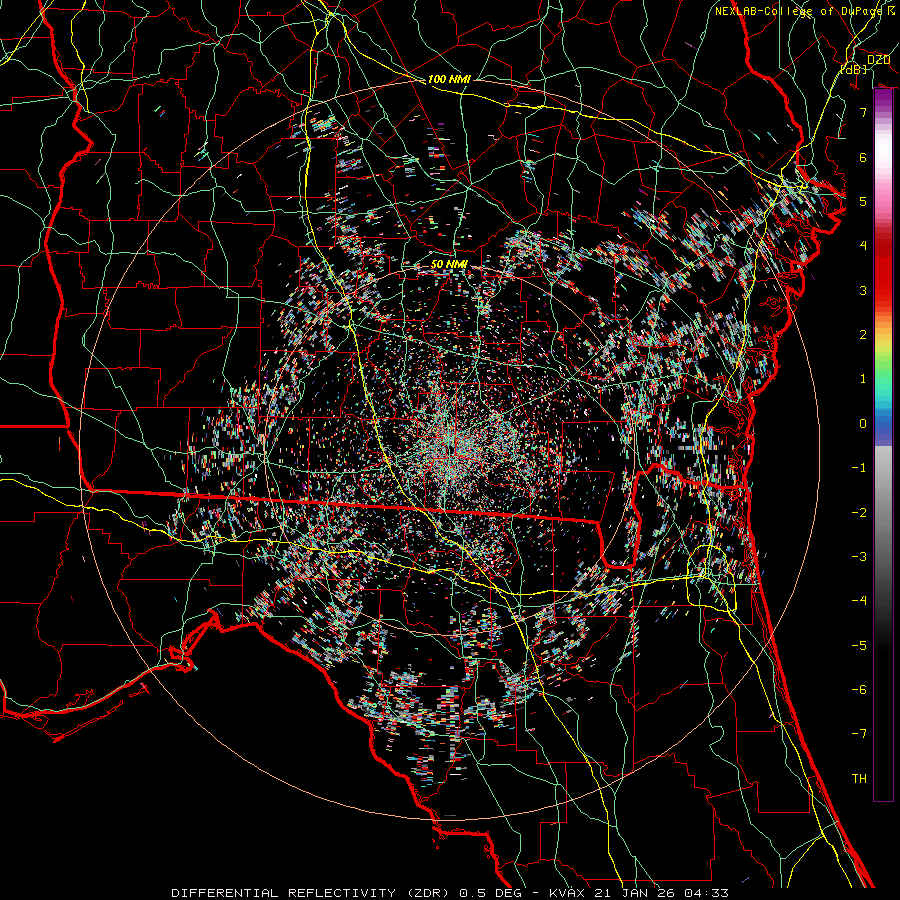The image size is (900, 900).
Task: Click the "6" tick on the color scale
Action: click(863, 157)
